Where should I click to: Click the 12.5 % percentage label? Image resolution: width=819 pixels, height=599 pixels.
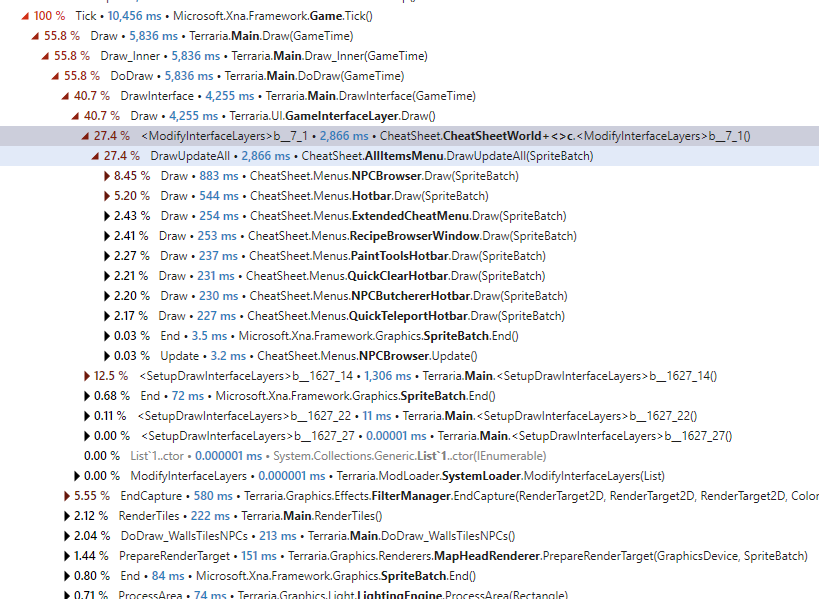(111, 376)
